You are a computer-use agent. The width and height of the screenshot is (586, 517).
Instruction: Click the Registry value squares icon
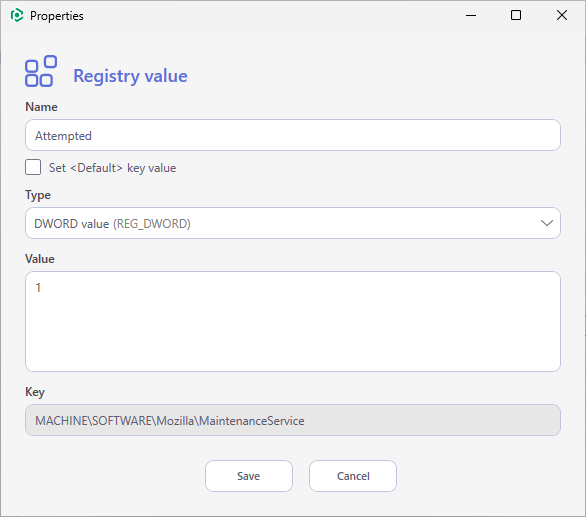(41, 71)
